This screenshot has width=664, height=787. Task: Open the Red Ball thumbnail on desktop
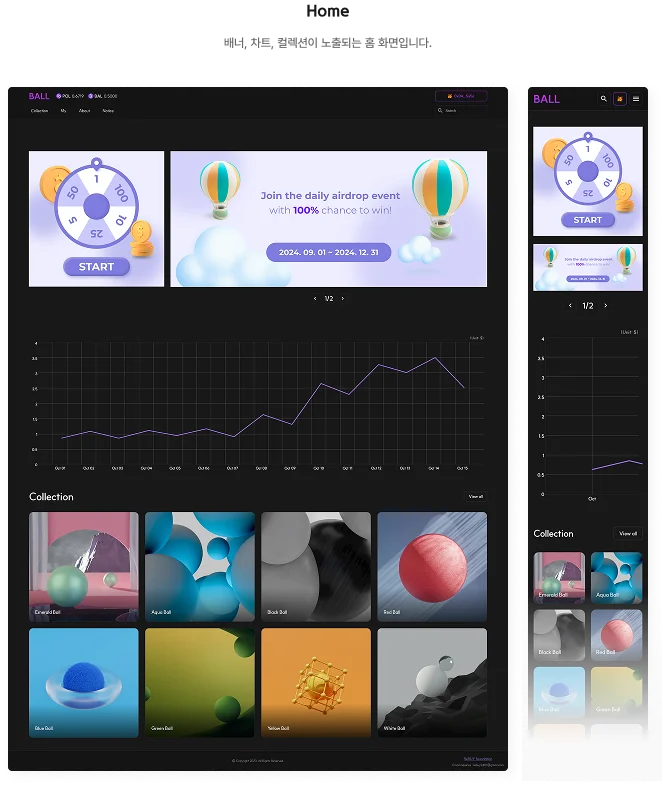pyautogui.click(x=432, y=567)
